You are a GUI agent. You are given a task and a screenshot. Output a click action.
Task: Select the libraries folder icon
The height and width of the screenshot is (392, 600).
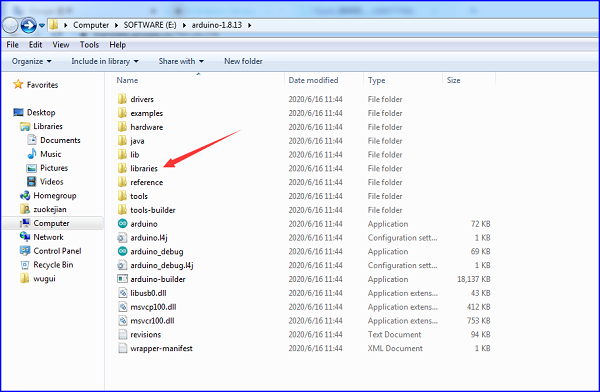122,168
